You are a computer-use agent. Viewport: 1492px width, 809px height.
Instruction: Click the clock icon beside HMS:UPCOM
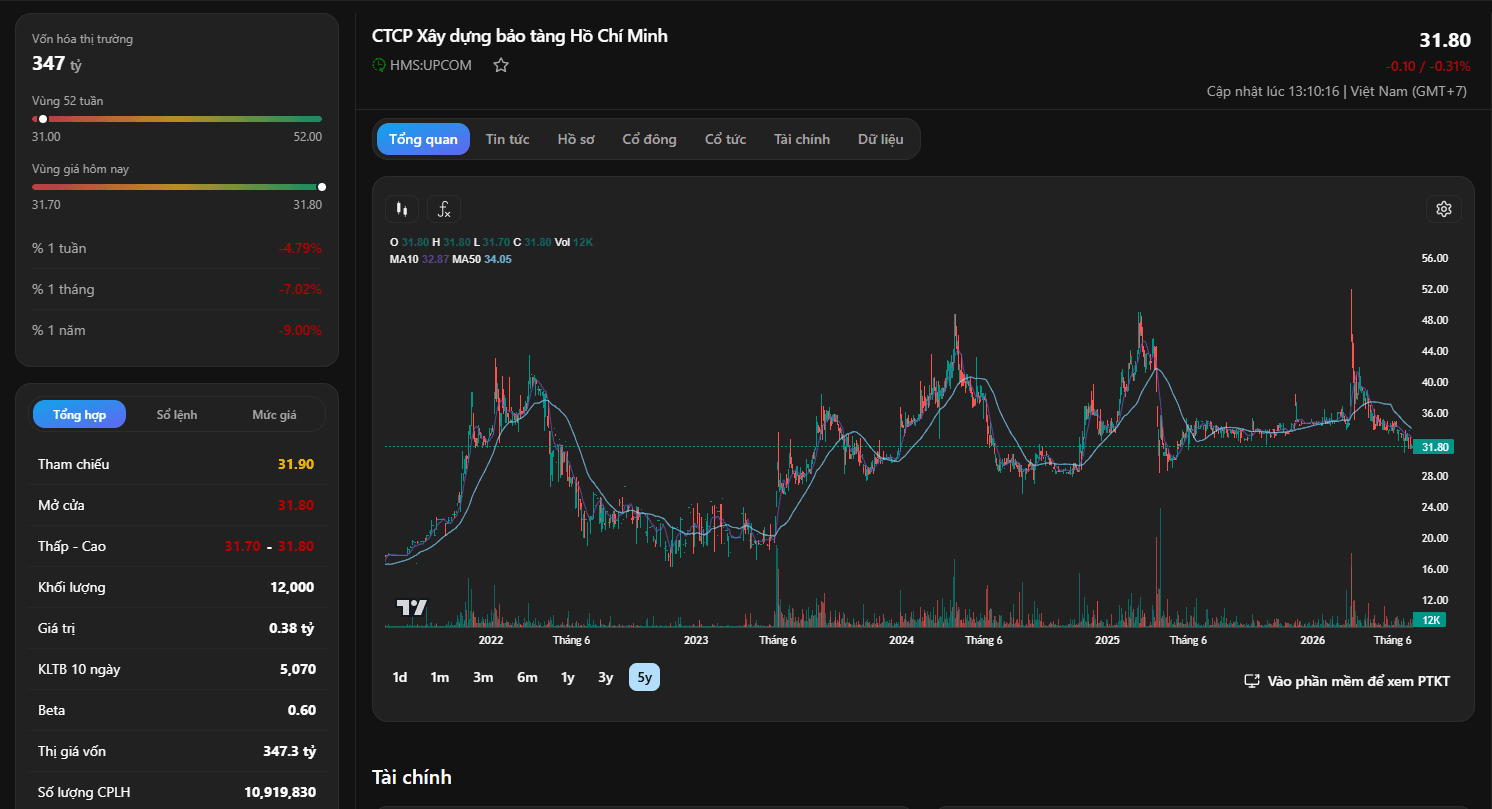point(379,65)
